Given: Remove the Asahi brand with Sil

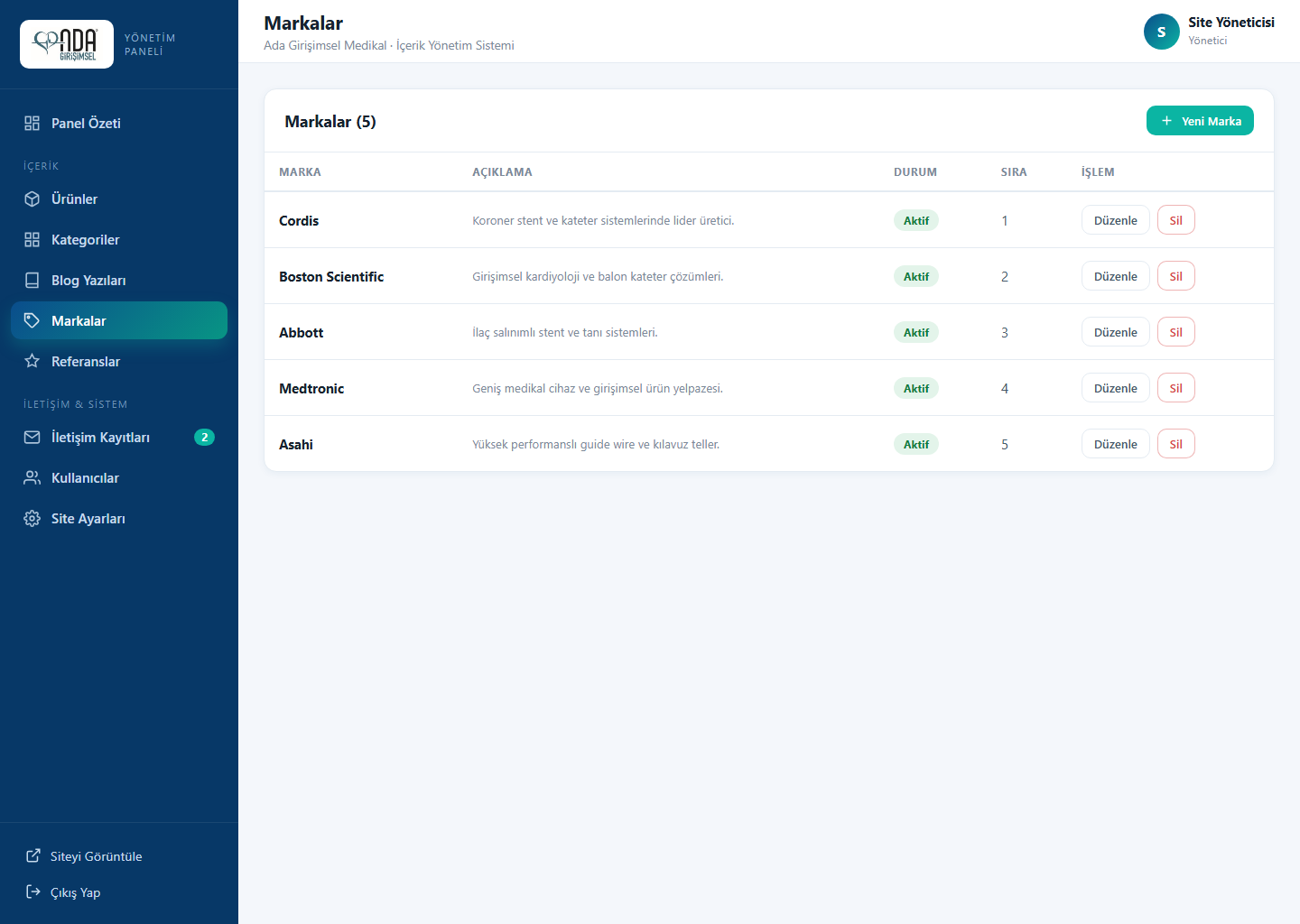Looking at the screenshot, I should 1176,444.
